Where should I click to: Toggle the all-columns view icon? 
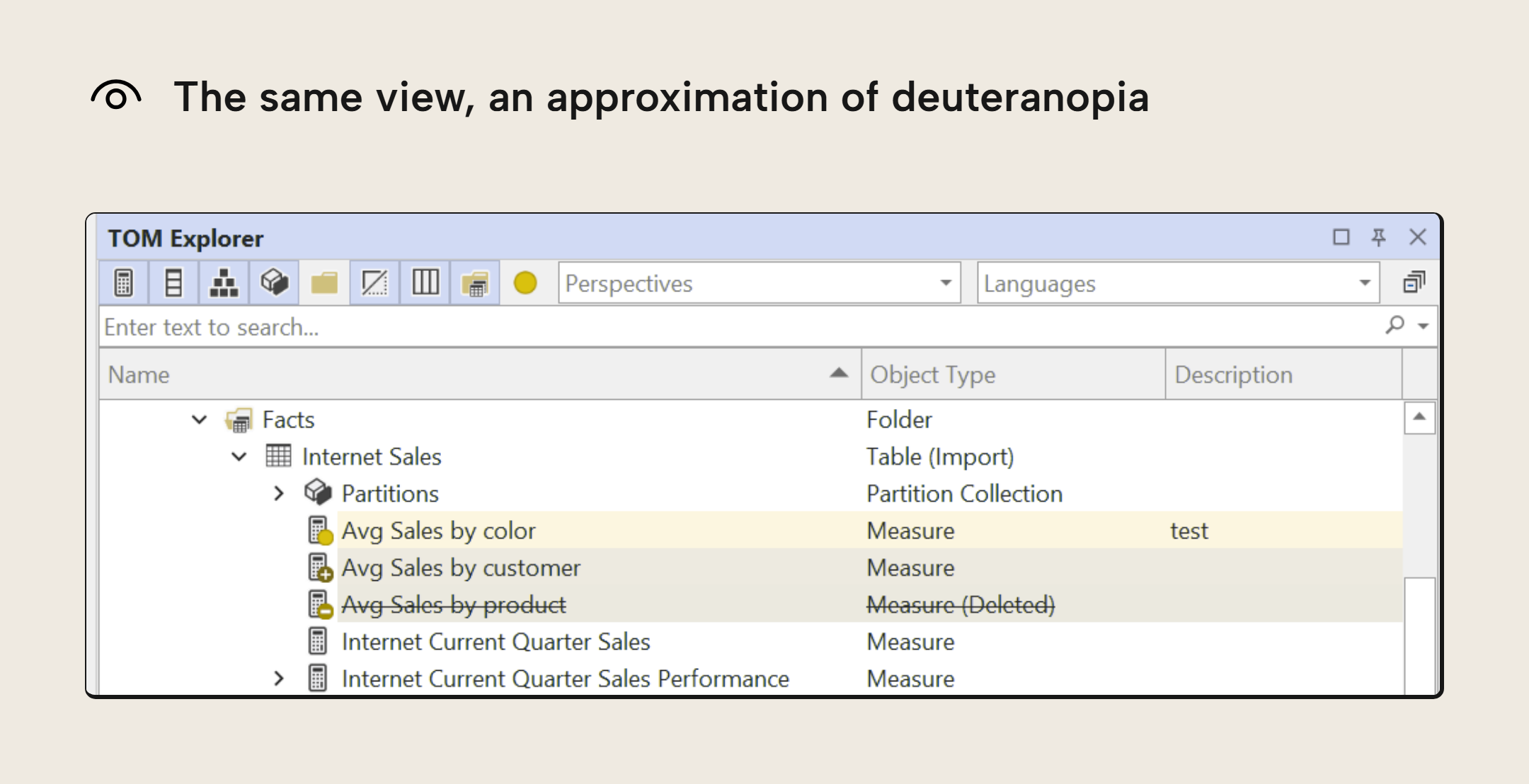(425, 283)
